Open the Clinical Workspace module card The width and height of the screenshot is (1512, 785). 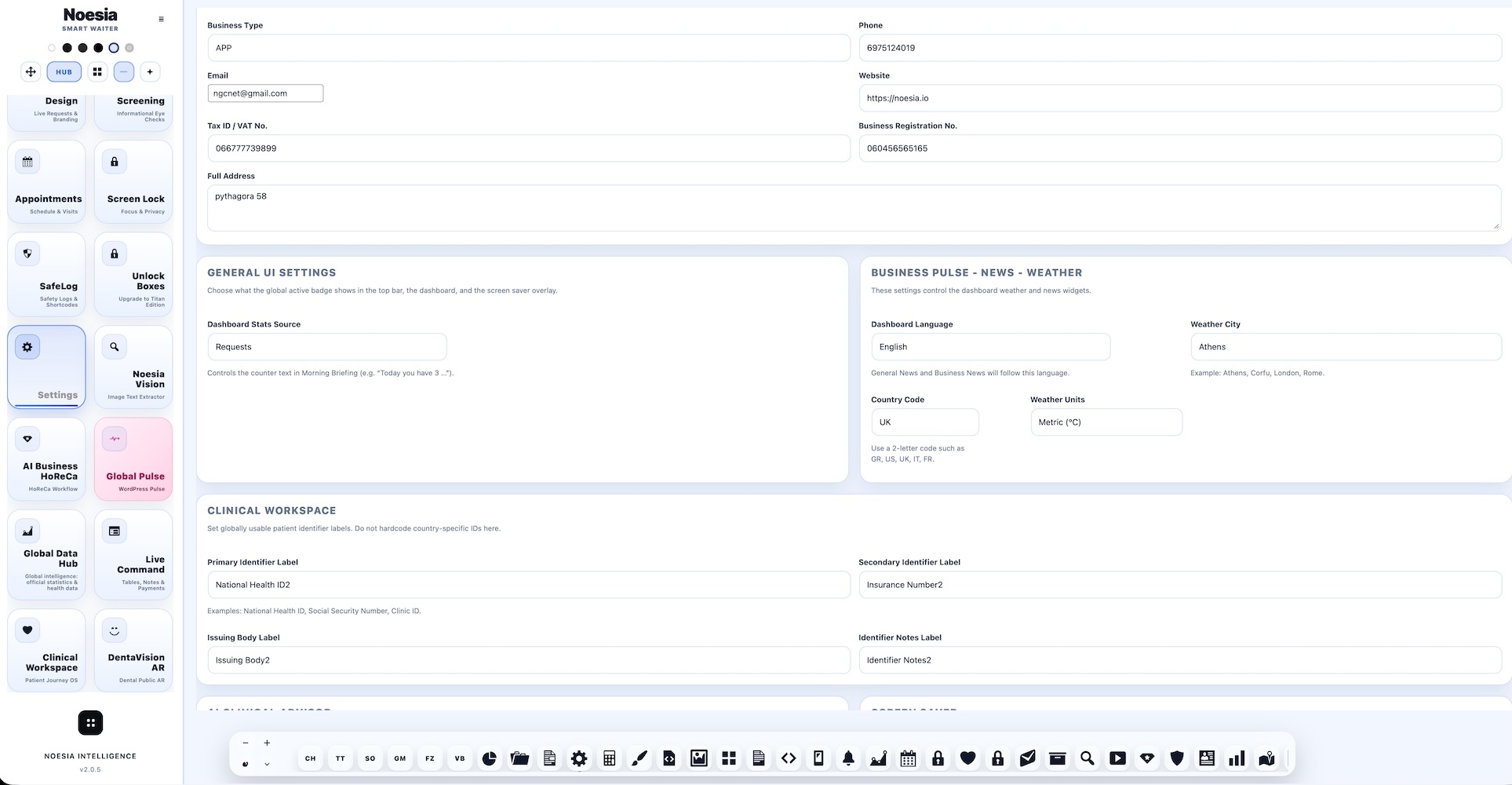(x=46, y=650)
